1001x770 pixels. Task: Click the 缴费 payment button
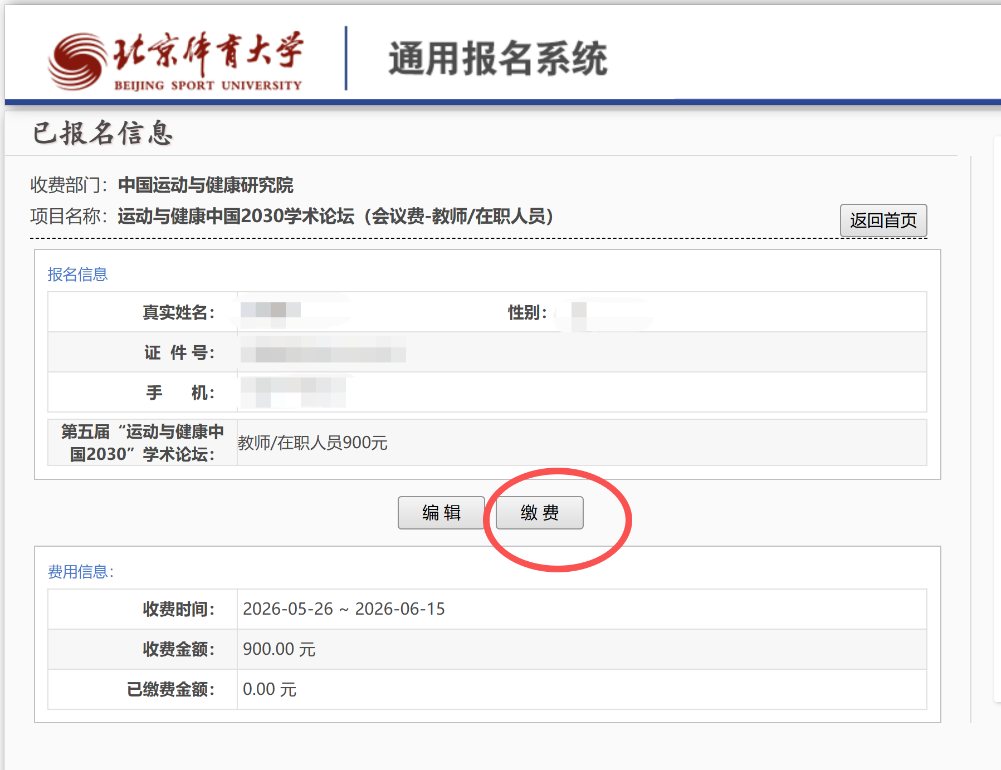point(539,513)
